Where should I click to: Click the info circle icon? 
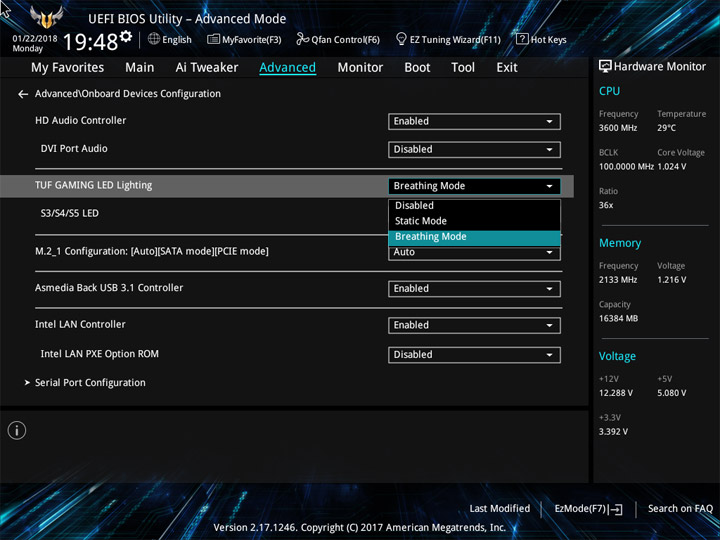coord(17,430)
